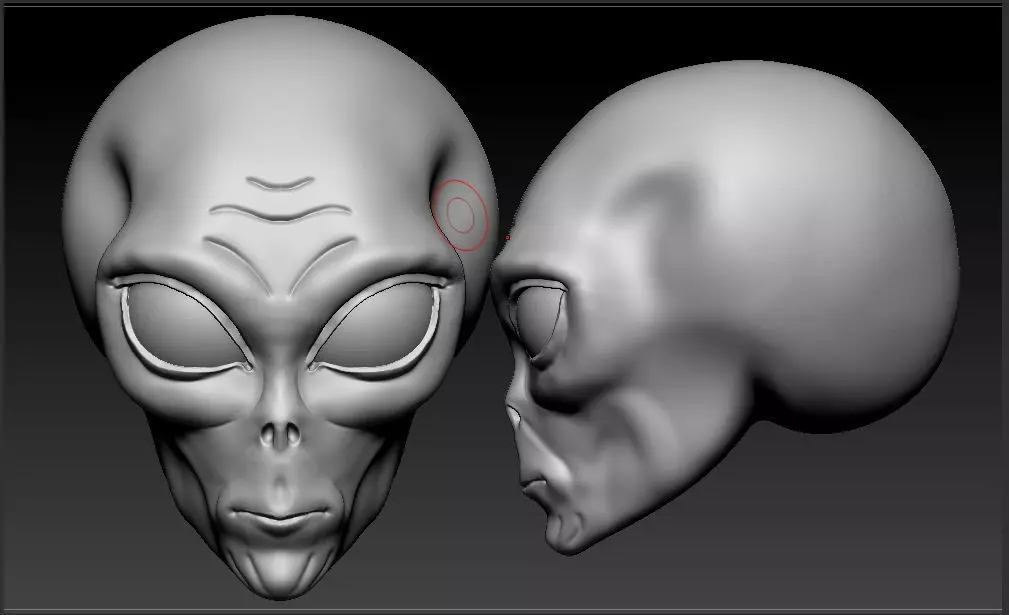The image size is (1009, 615).
Task: Select the front-view alien's mouth
Action: (280, 519)
